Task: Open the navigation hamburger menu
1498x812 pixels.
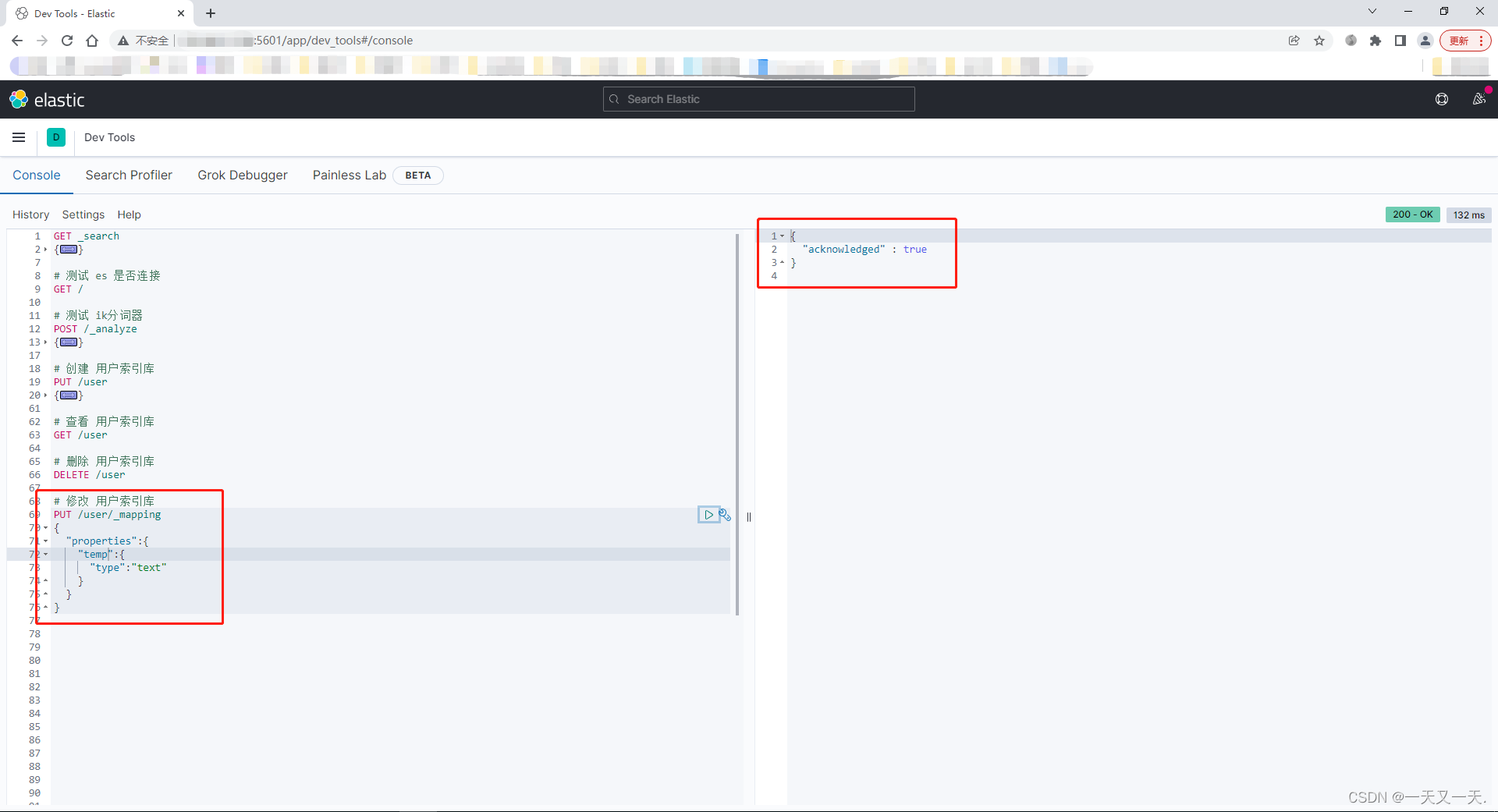Action: click(x=19, y=137)
